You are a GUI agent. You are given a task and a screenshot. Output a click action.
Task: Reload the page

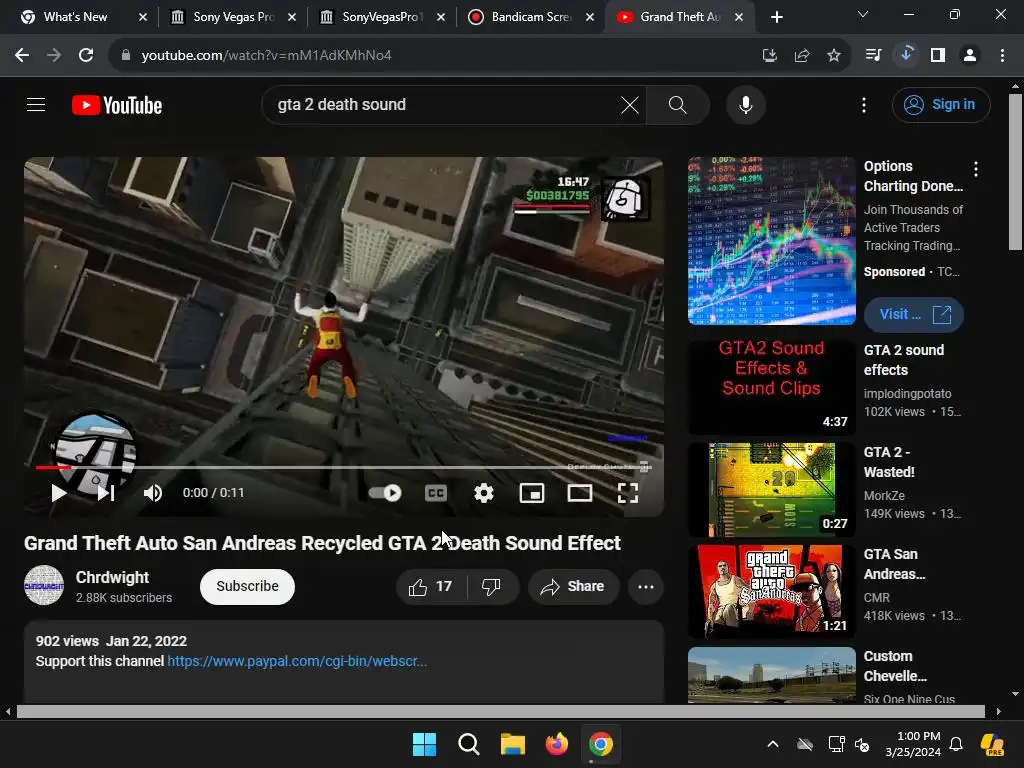point(86,56)
